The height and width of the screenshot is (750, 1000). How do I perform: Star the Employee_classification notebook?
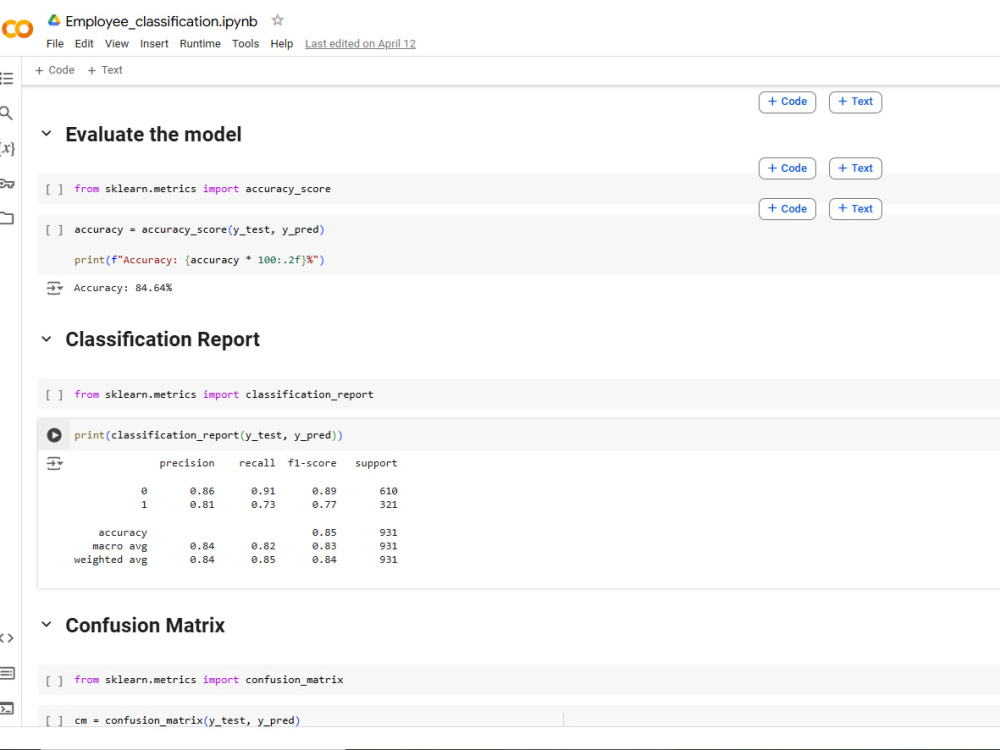point(277,20)
